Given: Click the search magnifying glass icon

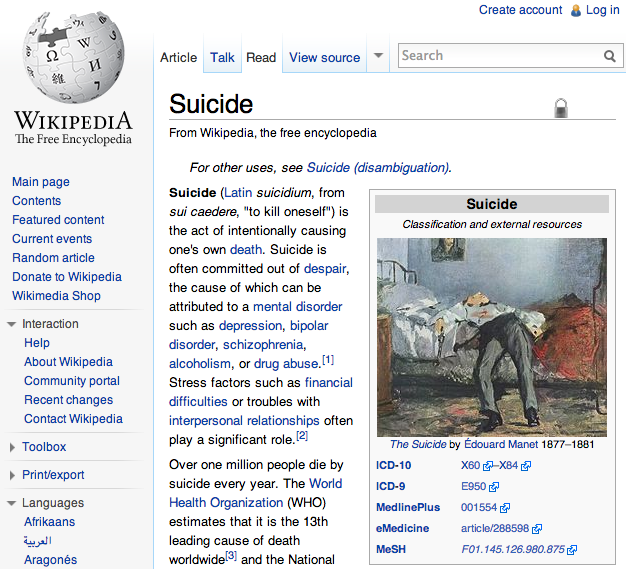Looking at the screenshot, I should [610, 57].
